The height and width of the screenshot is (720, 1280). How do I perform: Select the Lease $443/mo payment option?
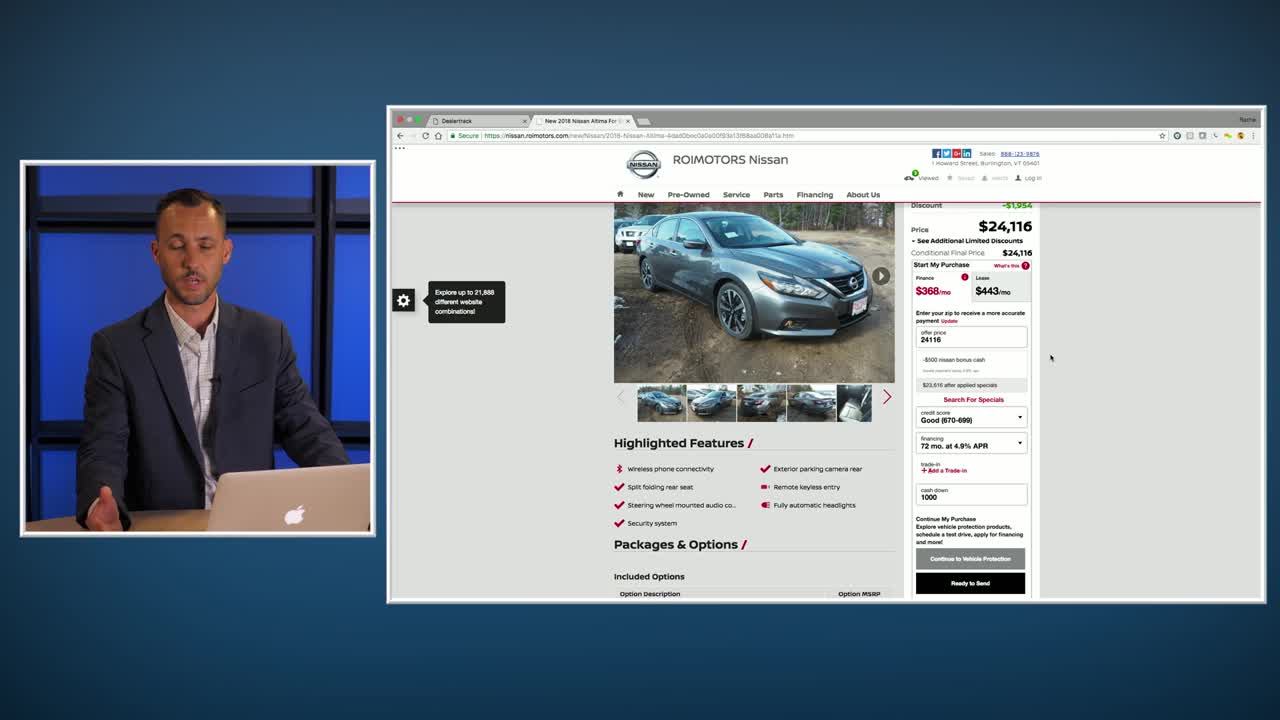1001,286
